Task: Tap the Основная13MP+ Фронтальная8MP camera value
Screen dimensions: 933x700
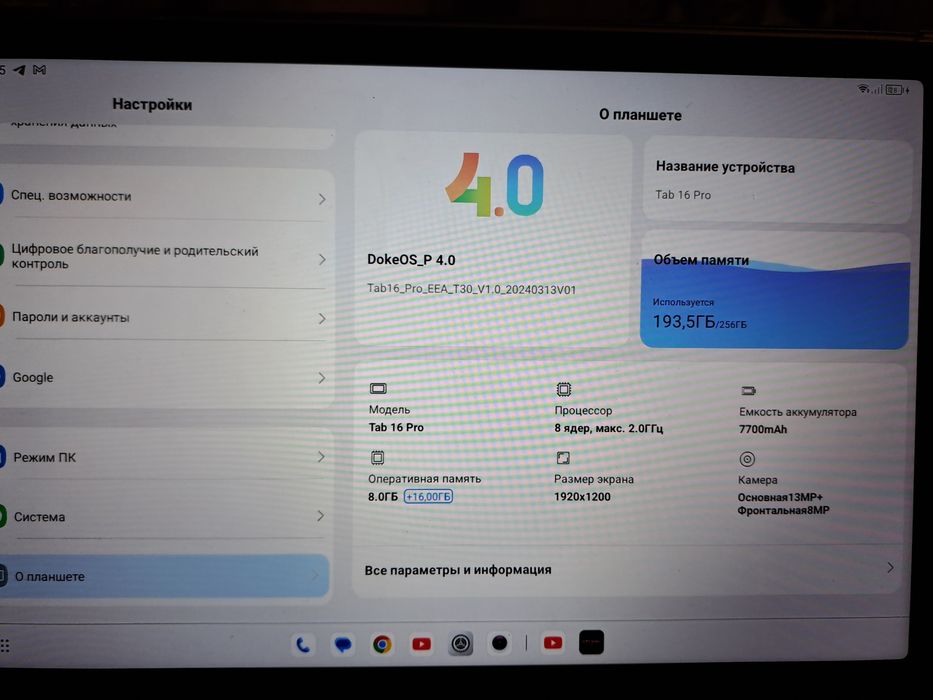Action: (x=783, y=504)
